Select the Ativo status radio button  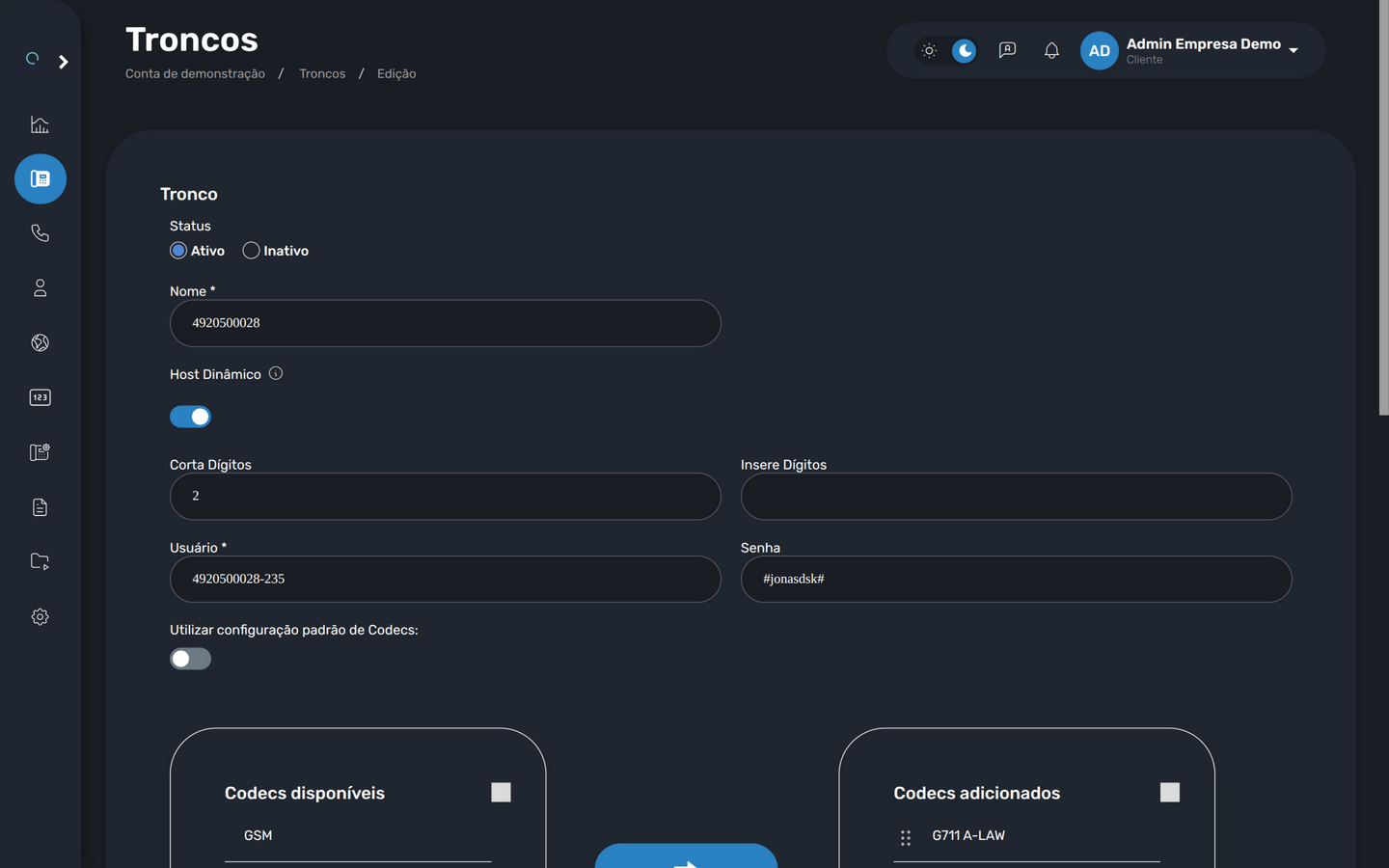(178, 251)
